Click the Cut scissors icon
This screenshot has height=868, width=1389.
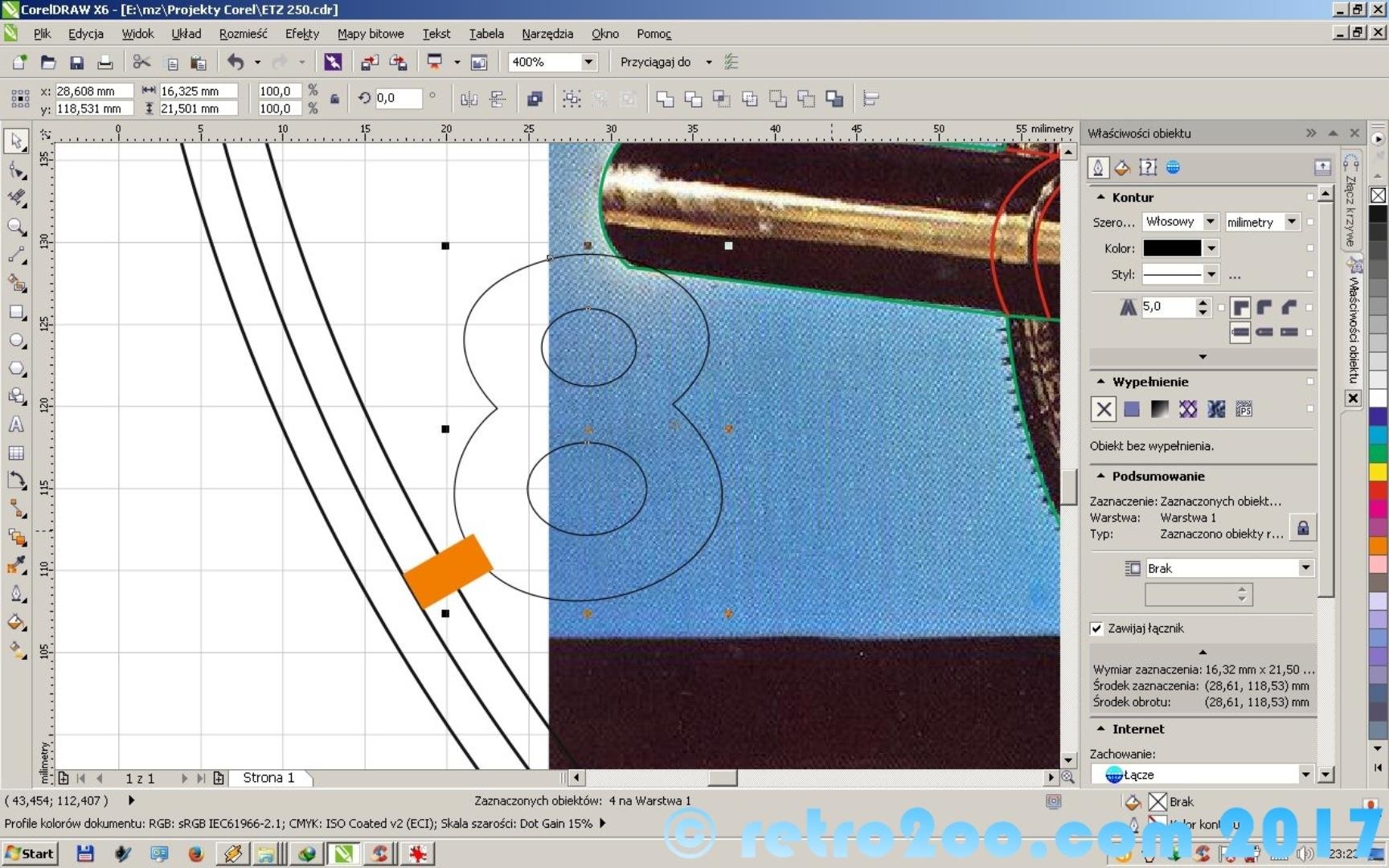[141, 62]
